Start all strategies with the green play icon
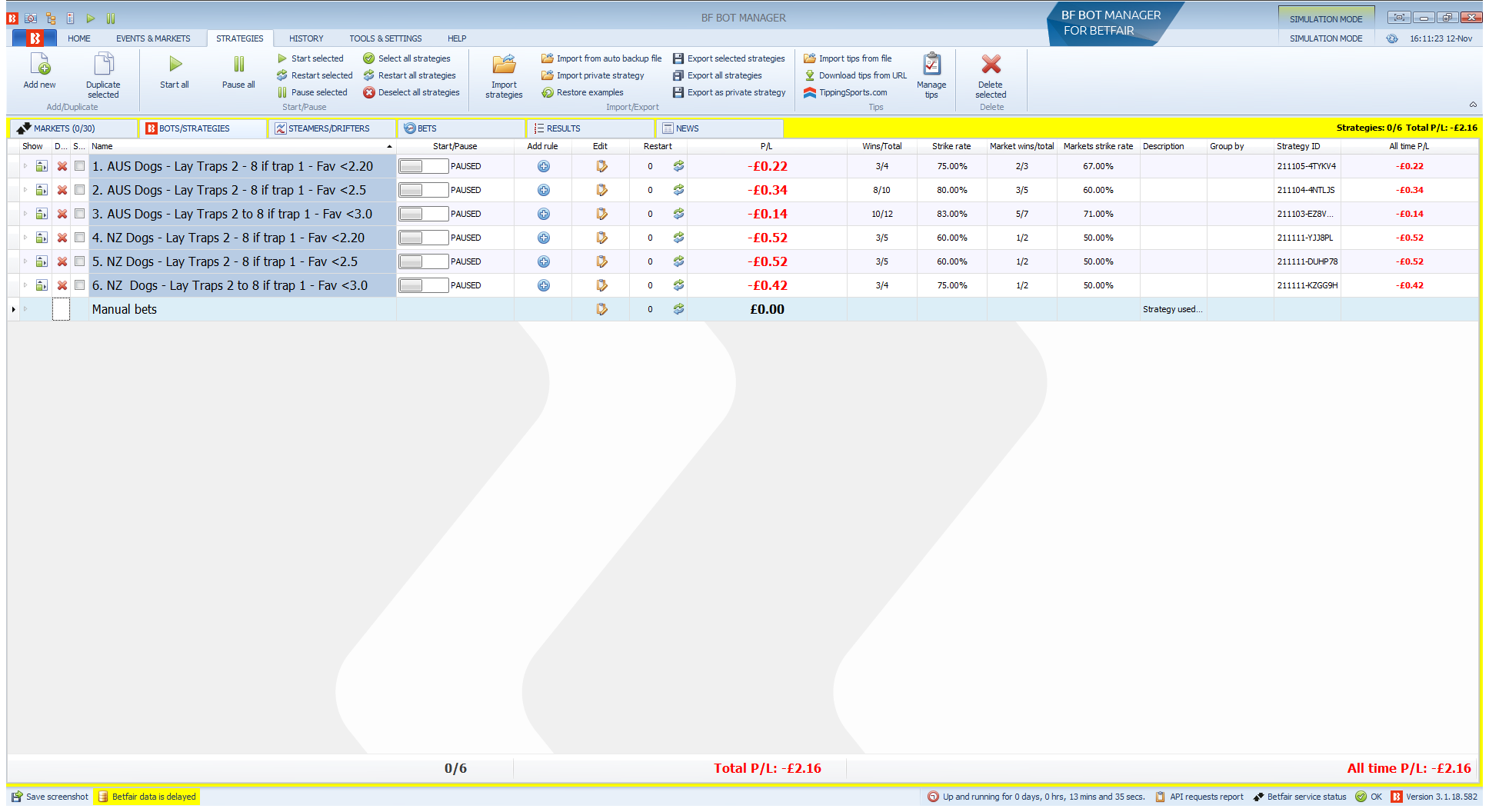 (175, 64)
